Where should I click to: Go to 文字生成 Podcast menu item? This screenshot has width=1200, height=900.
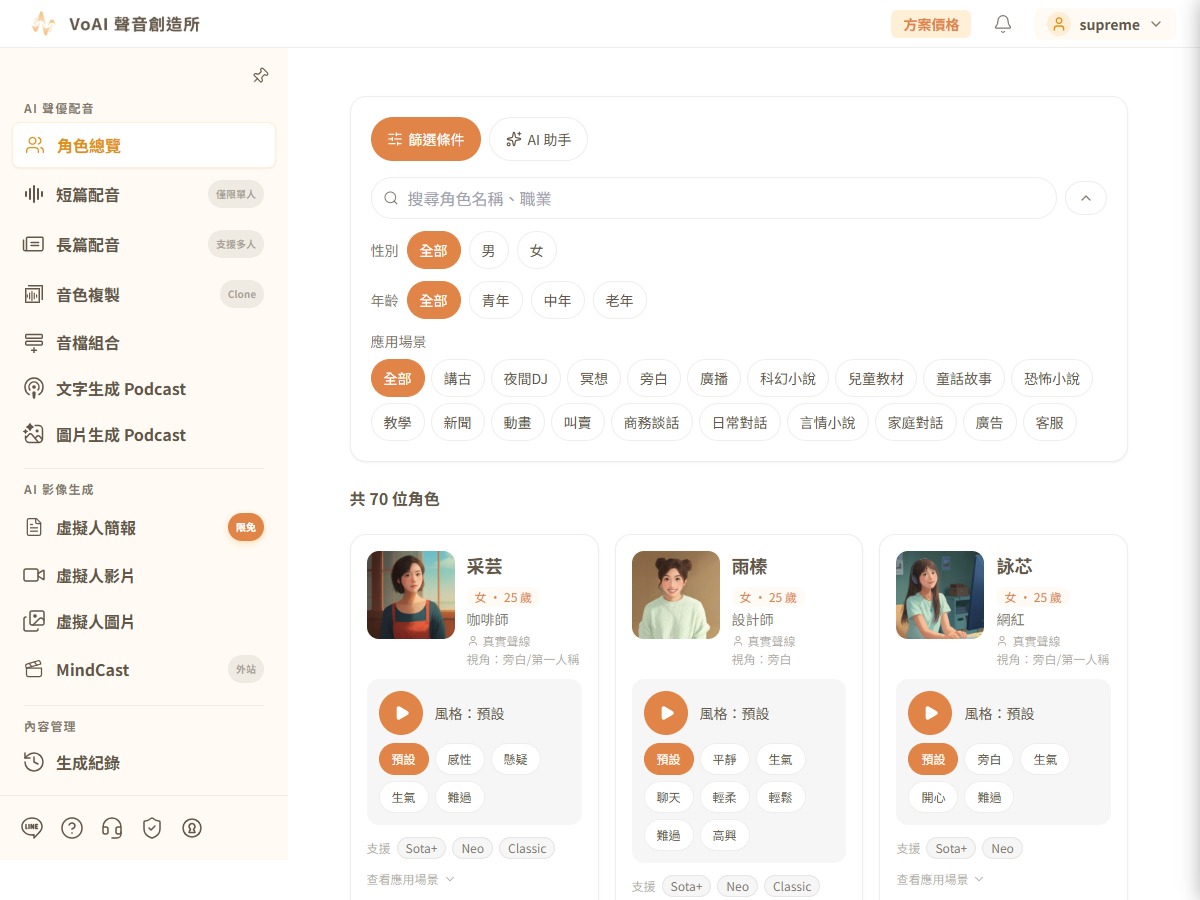tap(144, 389)
